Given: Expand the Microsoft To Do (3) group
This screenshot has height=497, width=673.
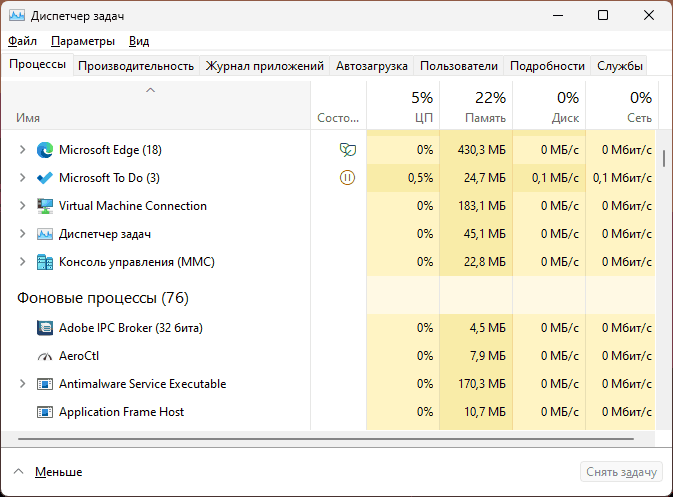Looking at the screenshot, I should point(22,178).
